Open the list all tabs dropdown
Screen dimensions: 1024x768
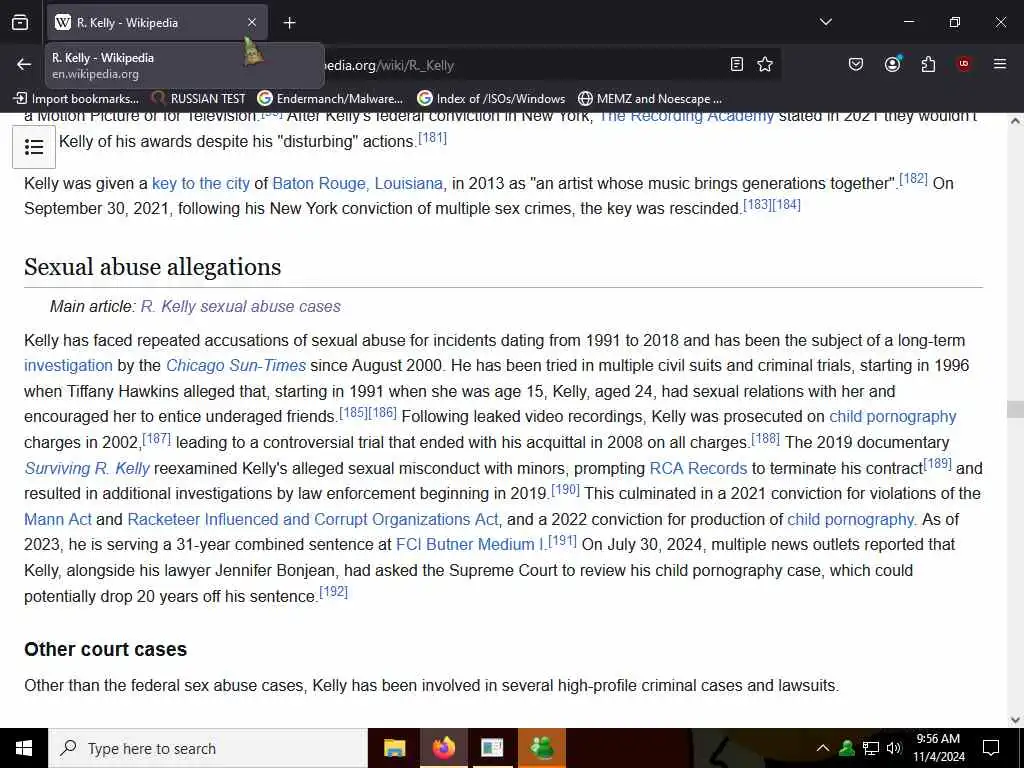[825, 22]
